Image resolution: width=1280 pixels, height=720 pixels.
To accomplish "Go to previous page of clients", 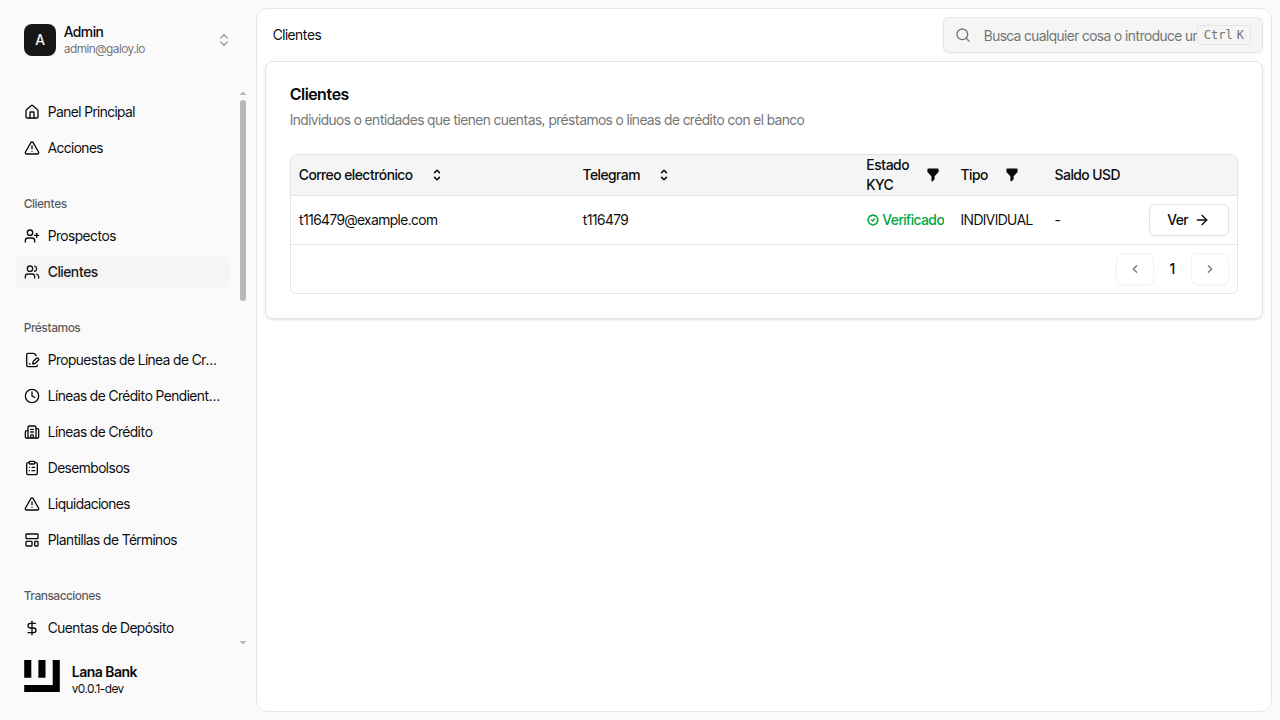I will [x=1135, y=269].
